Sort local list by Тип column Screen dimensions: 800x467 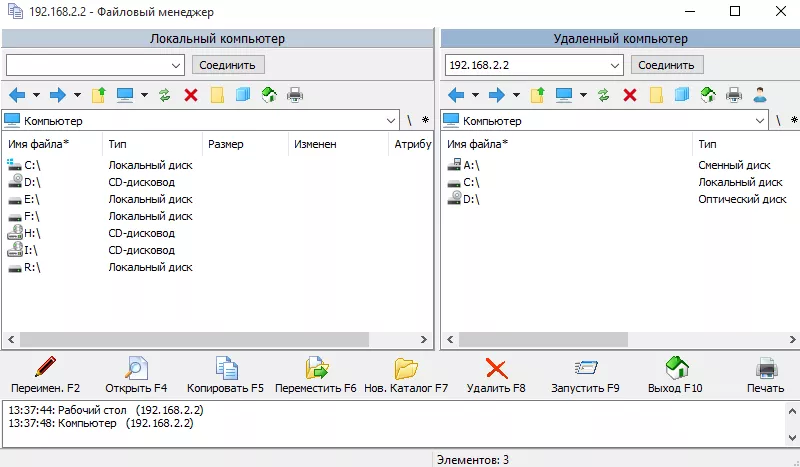click(x=152, y=144)
